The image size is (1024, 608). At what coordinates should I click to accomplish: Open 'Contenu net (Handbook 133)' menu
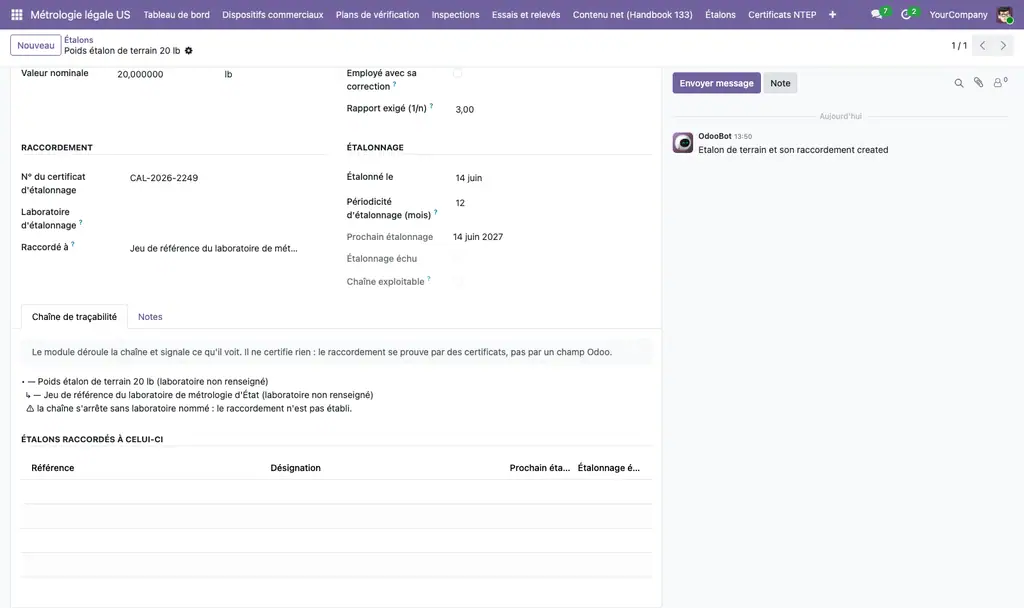[x=632, y=14]
